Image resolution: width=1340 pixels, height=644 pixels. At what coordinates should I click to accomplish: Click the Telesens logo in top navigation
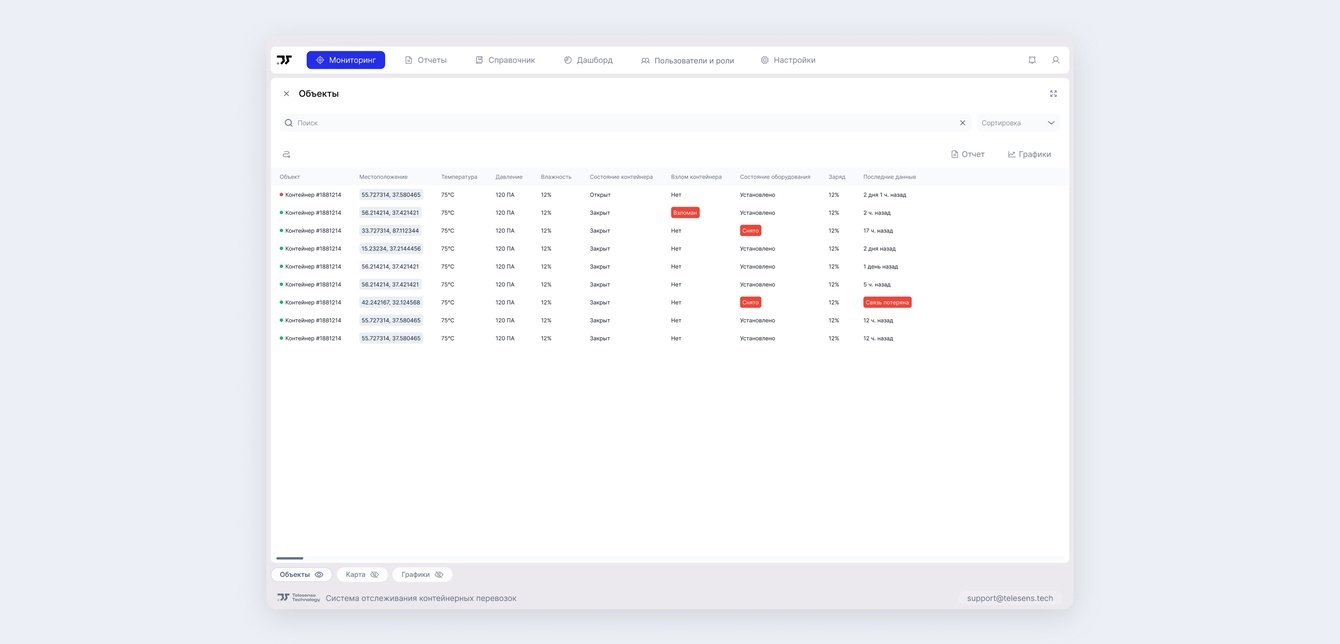pyautogui.click(x=284, y=60)
